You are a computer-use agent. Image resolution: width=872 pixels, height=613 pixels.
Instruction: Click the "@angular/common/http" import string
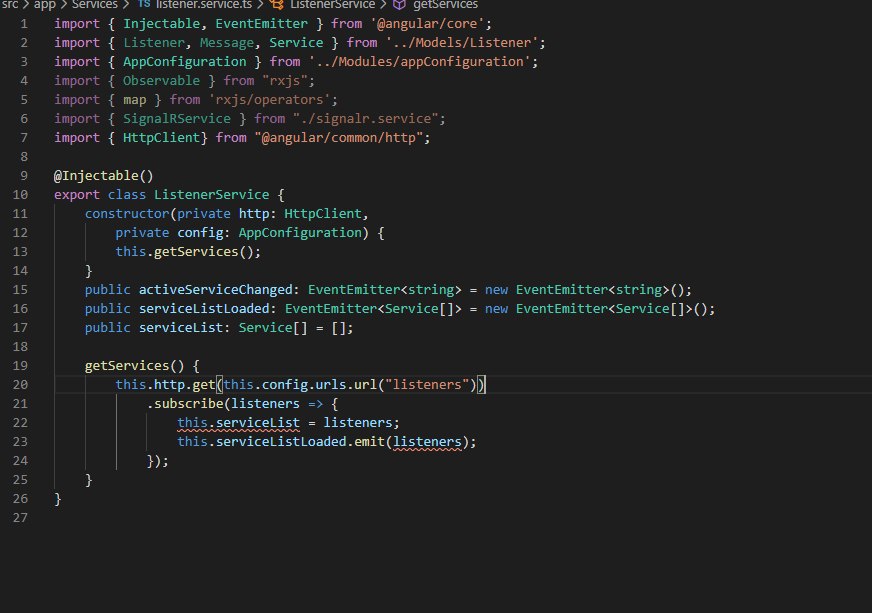339,137
